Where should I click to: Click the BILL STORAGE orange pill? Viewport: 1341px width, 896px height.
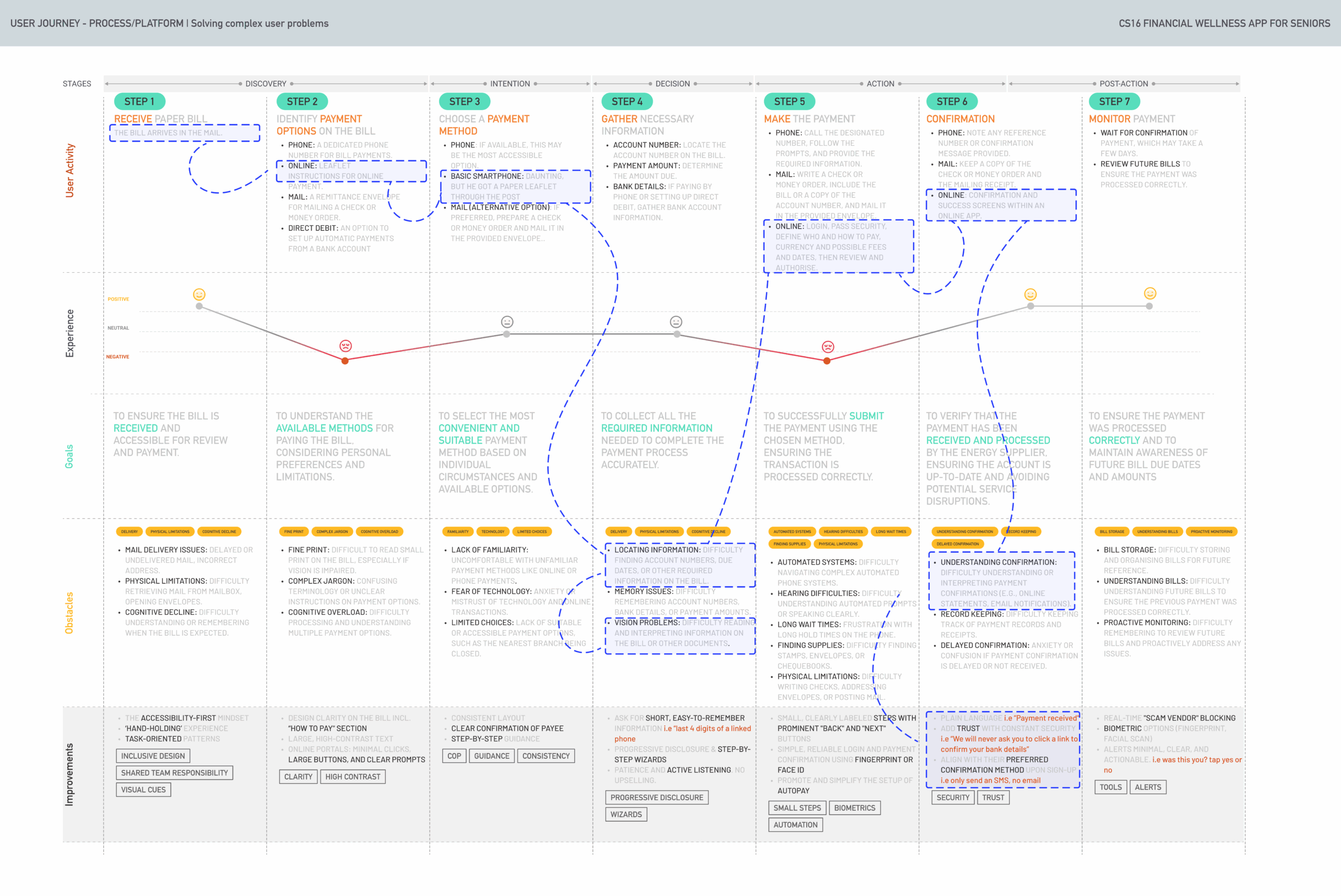tap(1112, 532)
